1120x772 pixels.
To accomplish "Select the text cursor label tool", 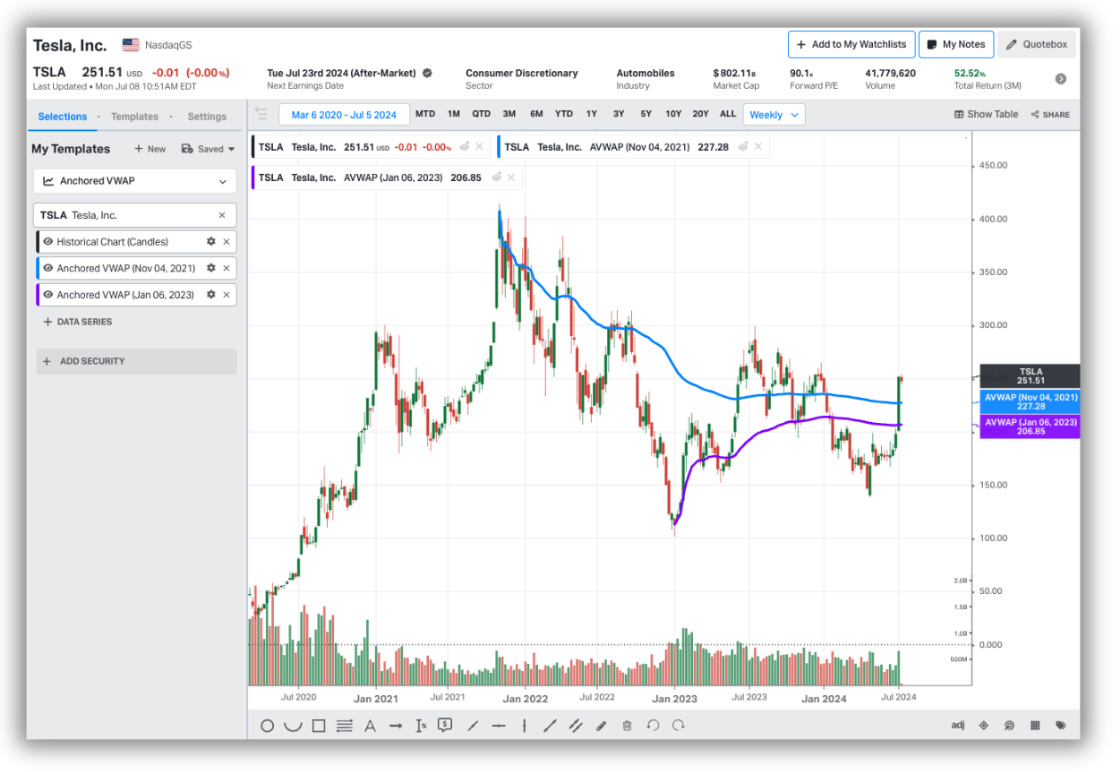I will click(421, 726).
